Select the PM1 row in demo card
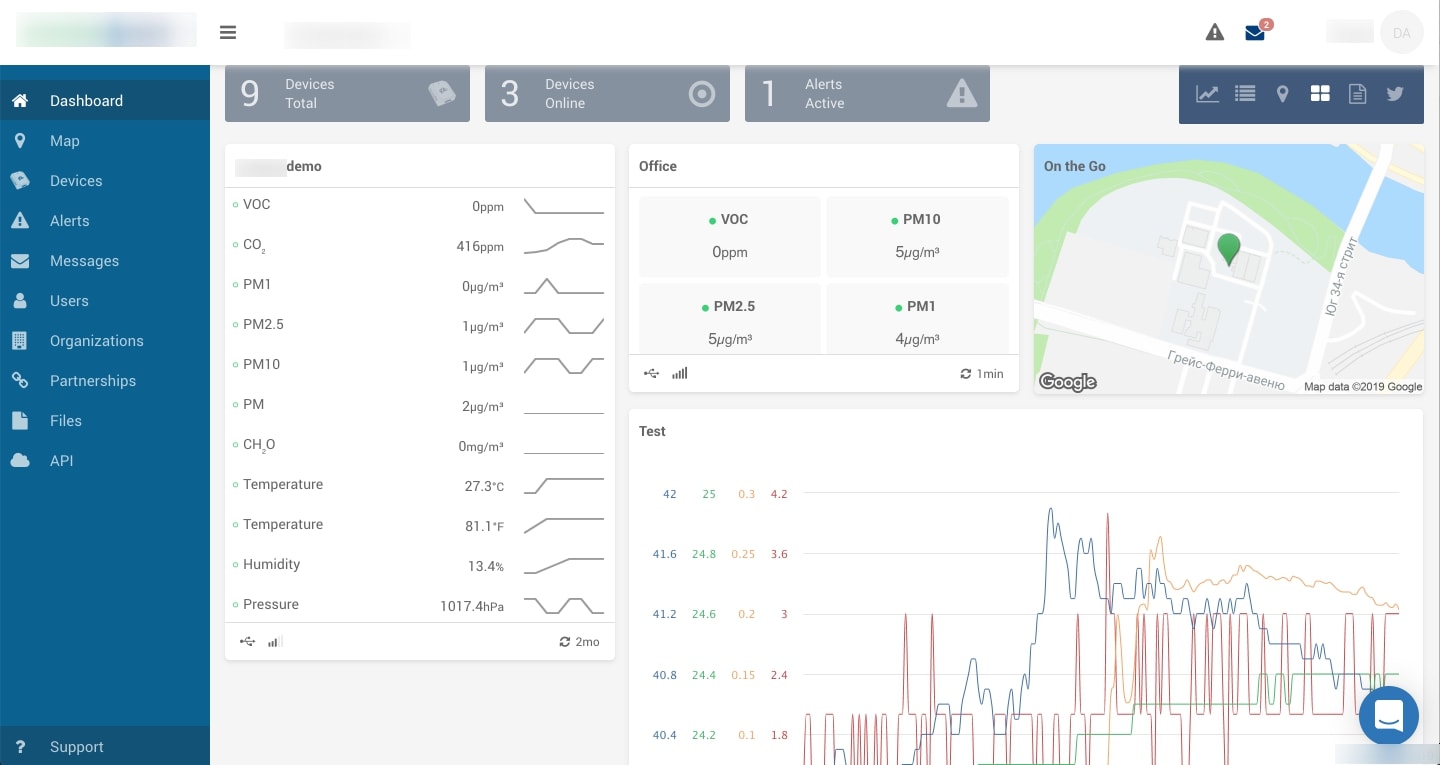Image resolution: width=1440 pixels, height=765 pixels. click(x=420, y=285)
